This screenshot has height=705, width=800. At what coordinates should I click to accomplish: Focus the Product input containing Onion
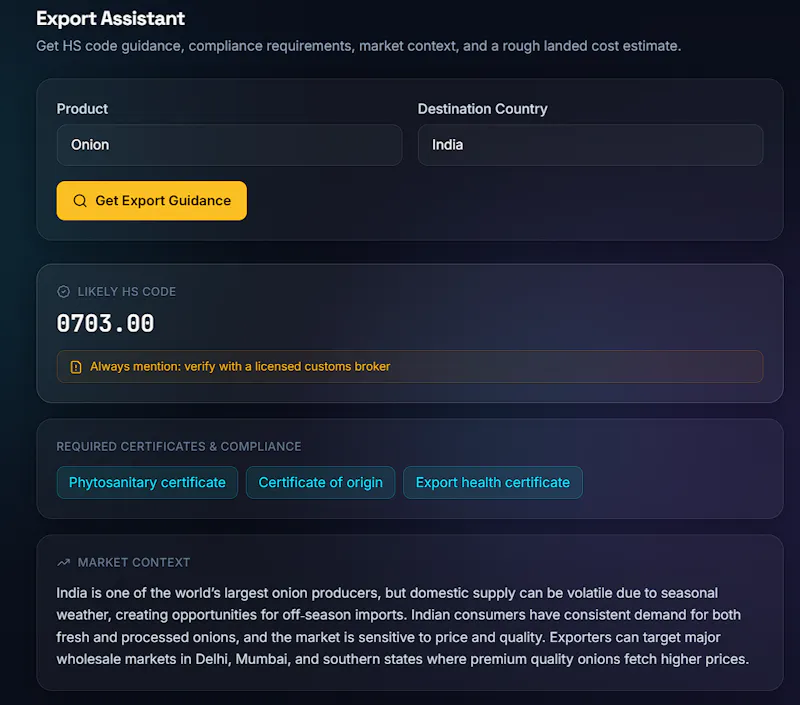[229, 145]
